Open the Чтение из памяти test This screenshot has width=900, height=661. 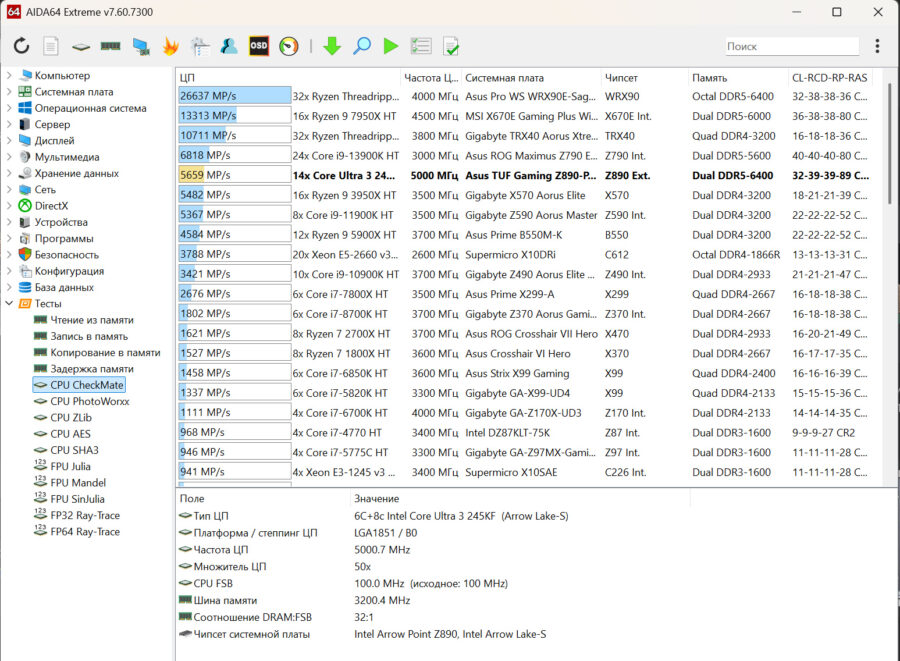point(92,320)
